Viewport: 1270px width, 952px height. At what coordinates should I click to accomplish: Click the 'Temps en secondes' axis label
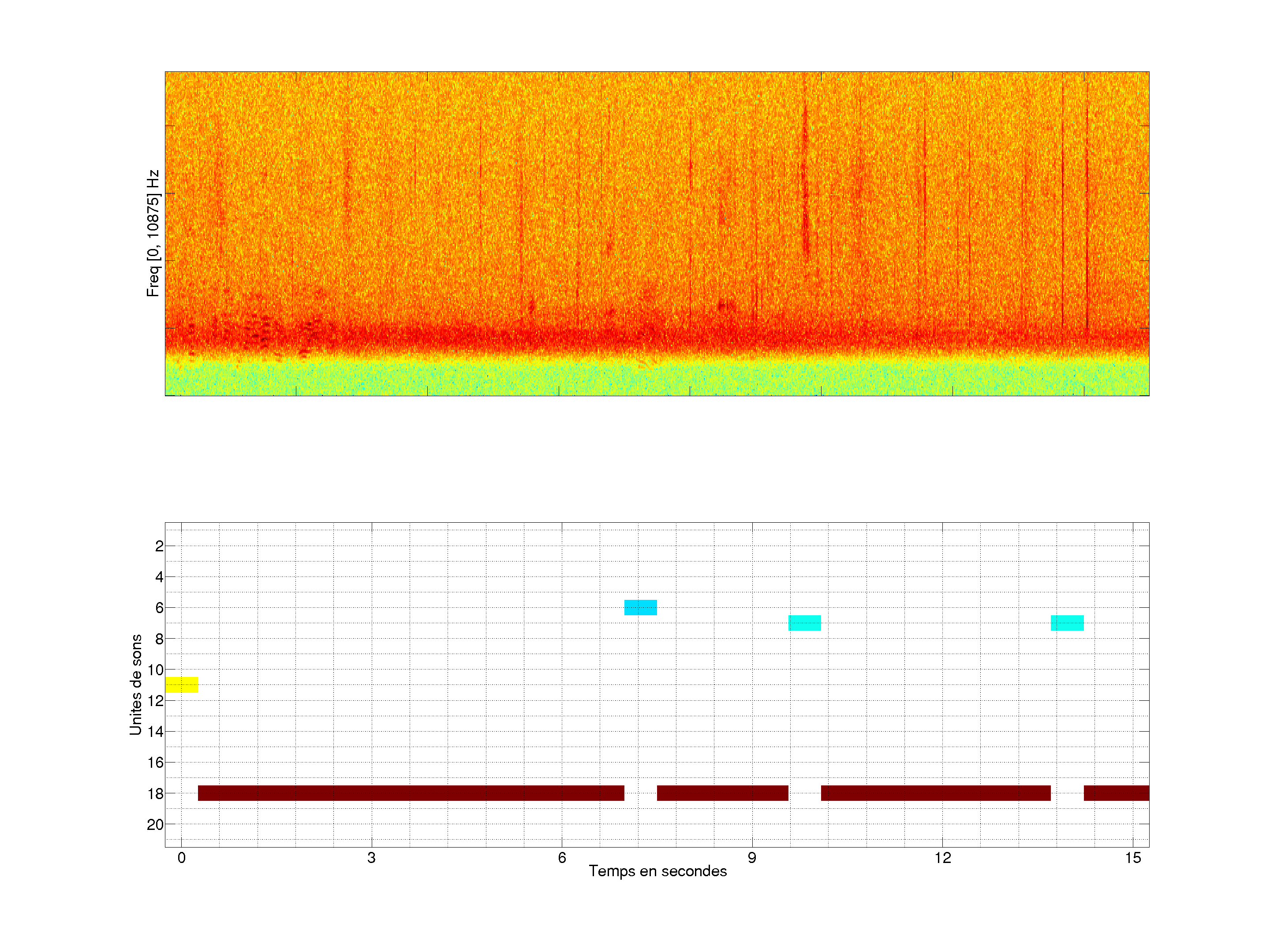(657, 871)
